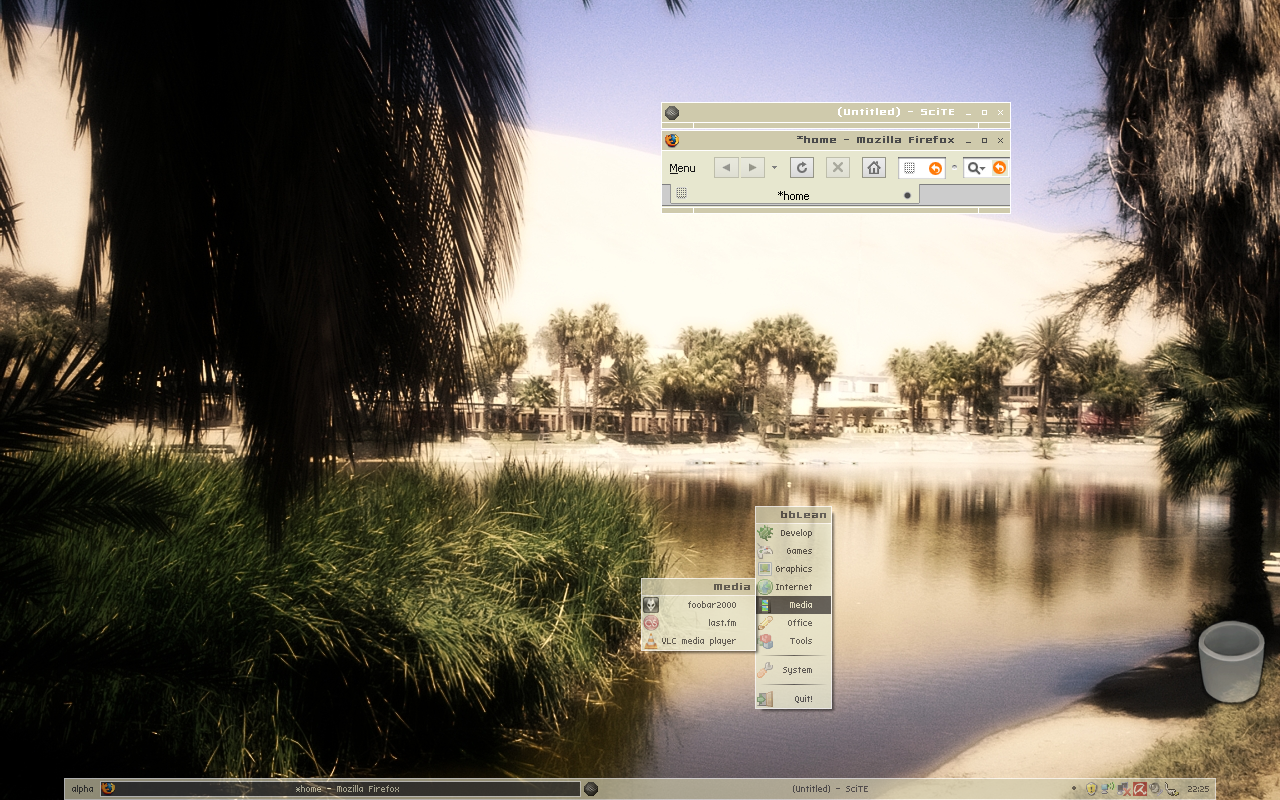Open the recycle bin on the desktop

(x=1231, y=662)
